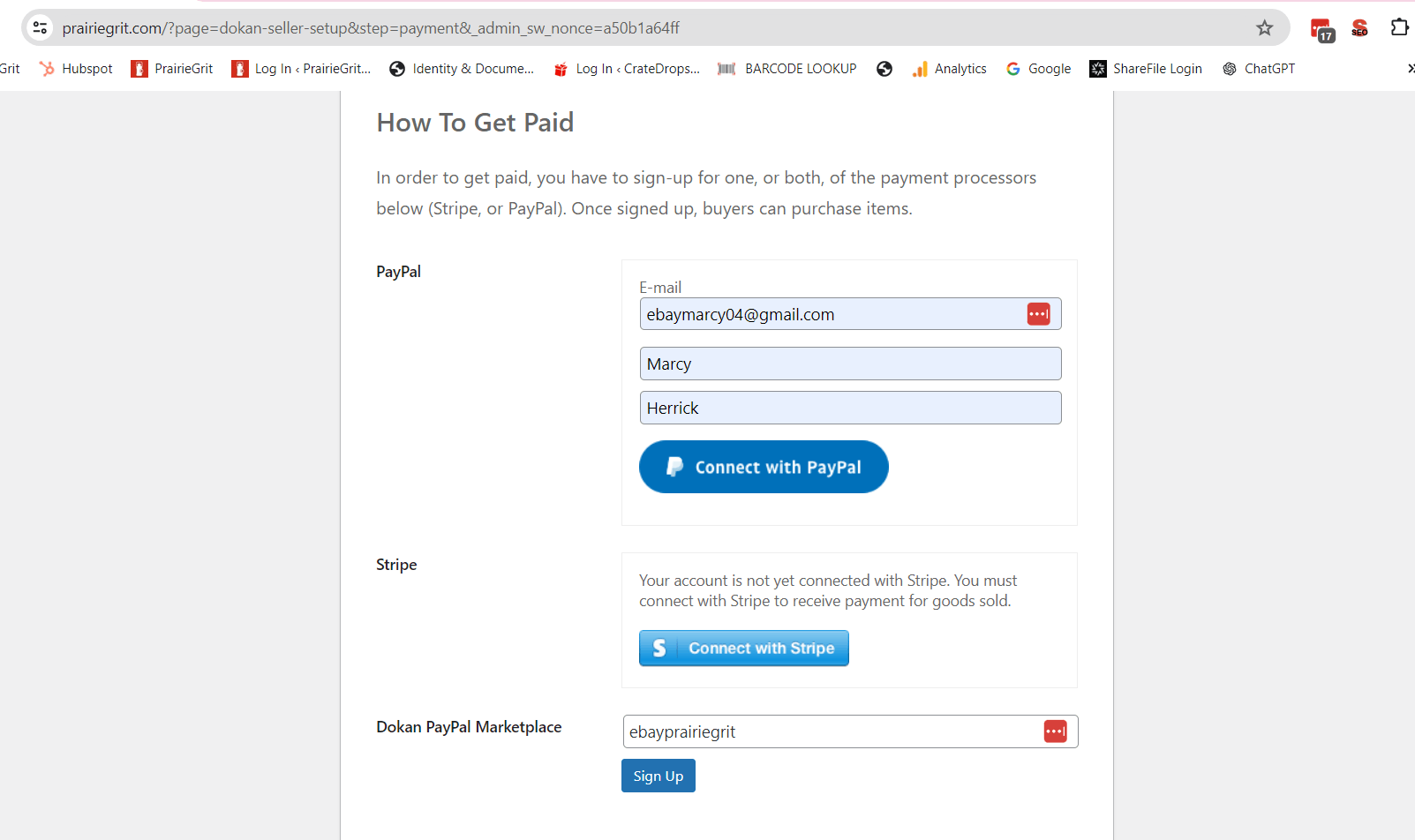Click the red calendar extension icon with badge
Screen dimensions: 1415x840
click(1321, 29)
